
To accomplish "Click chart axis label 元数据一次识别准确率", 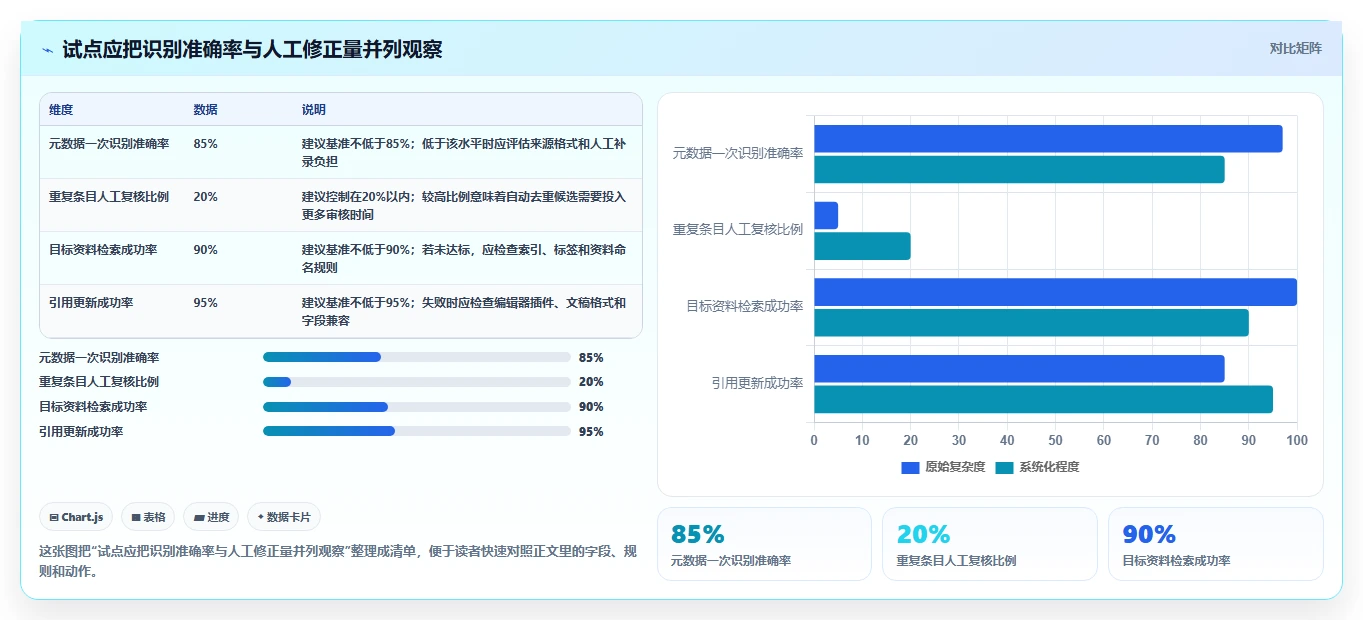I will (737, 154).
